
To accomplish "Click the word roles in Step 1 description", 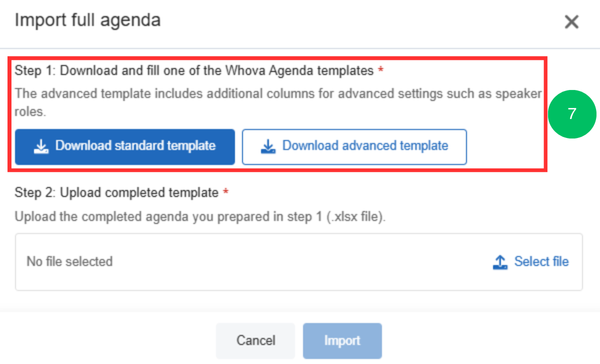I will [x=30, y=112].
